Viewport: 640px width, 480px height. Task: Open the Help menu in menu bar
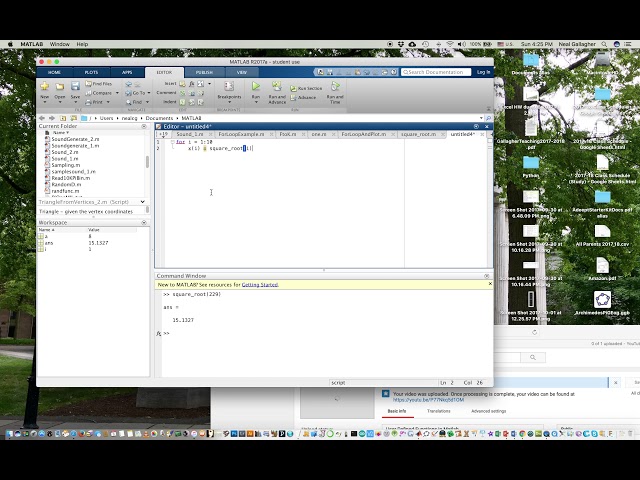[x=82, y=44]
